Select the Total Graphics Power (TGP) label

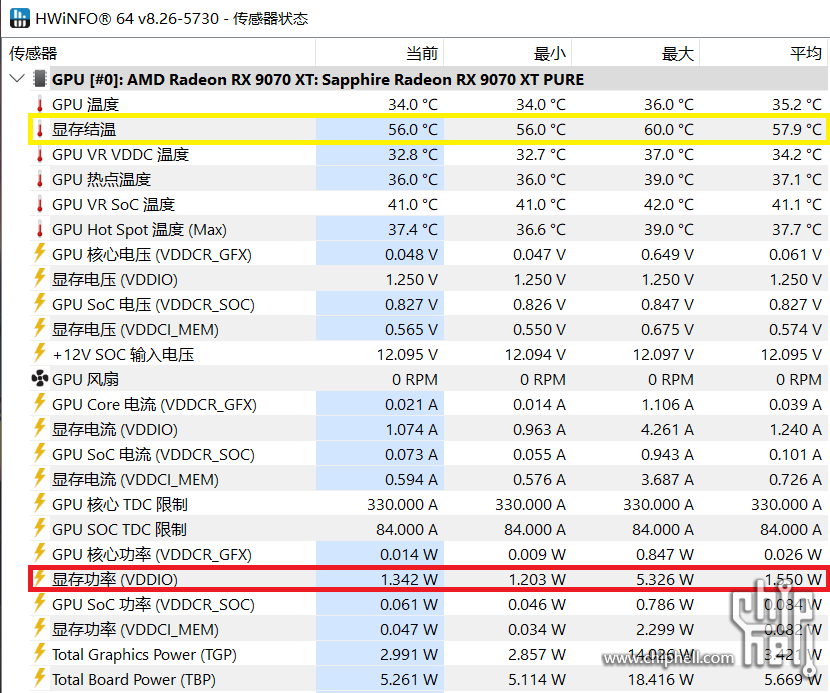point(144,654)
